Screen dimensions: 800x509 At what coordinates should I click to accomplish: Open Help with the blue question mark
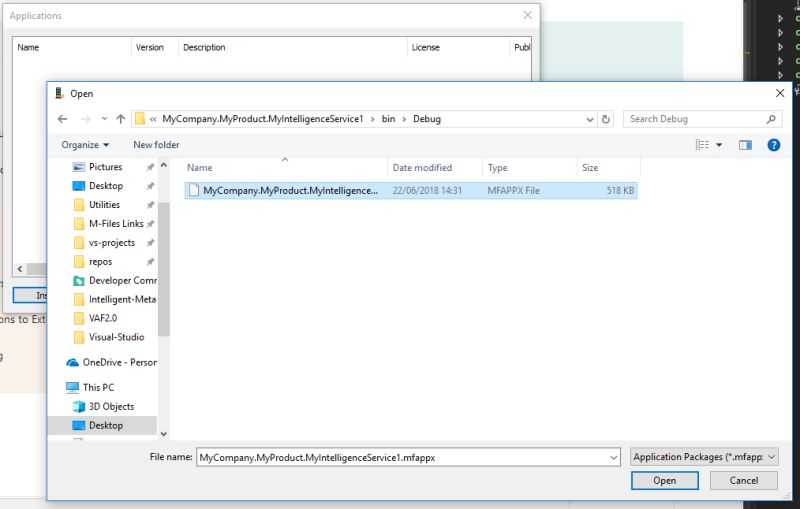click(773, 145)
